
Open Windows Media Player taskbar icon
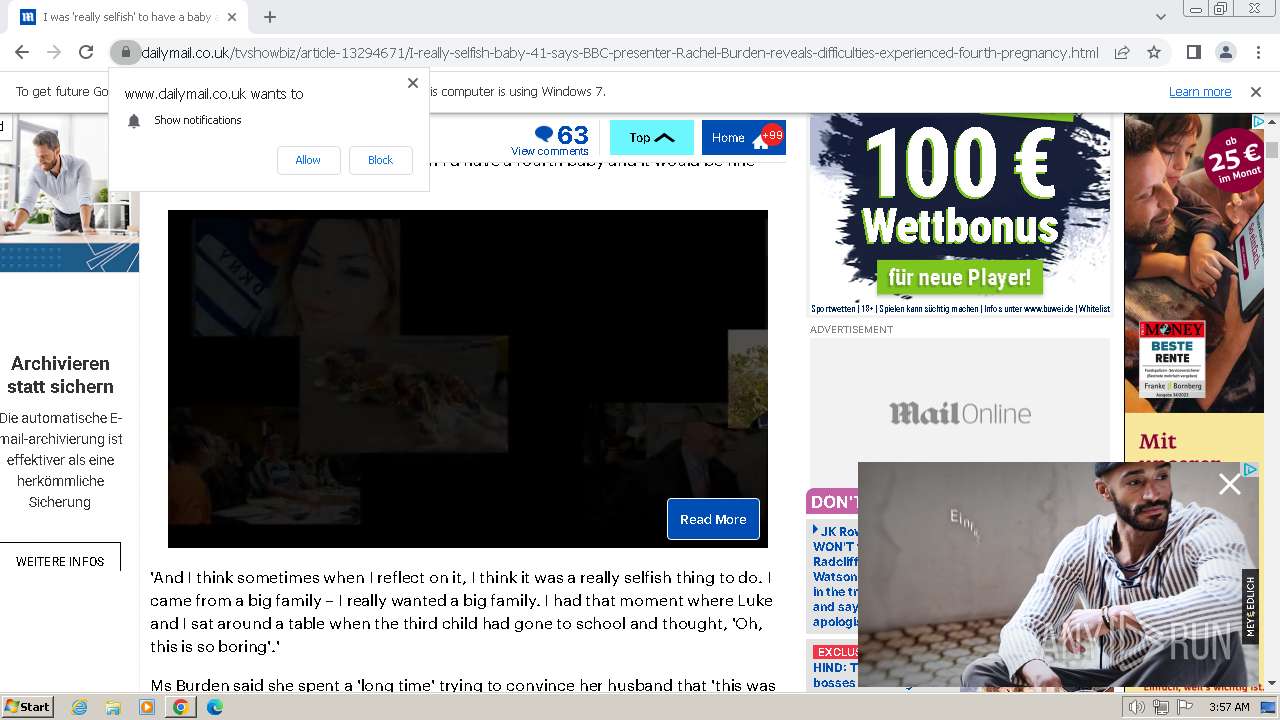point(147,707)
